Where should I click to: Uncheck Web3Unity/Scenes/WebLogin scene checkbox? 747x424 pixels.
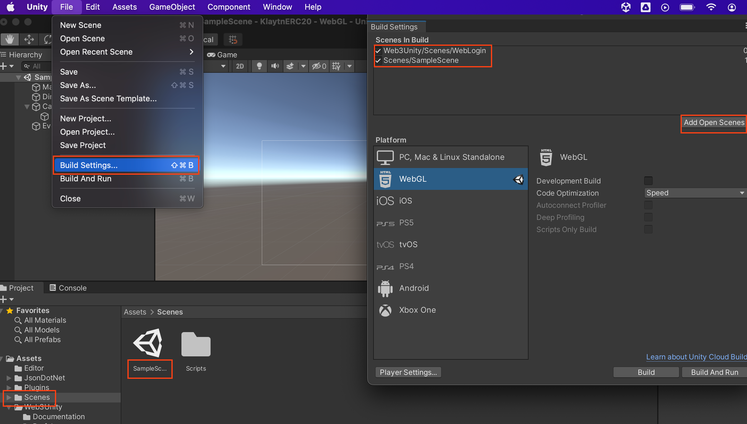coord(378,50)
